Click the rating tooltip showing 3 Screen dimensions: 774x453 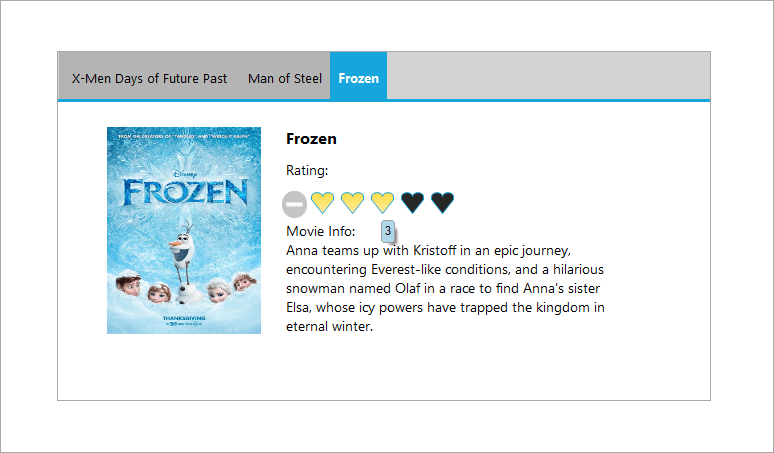(388, 231)
